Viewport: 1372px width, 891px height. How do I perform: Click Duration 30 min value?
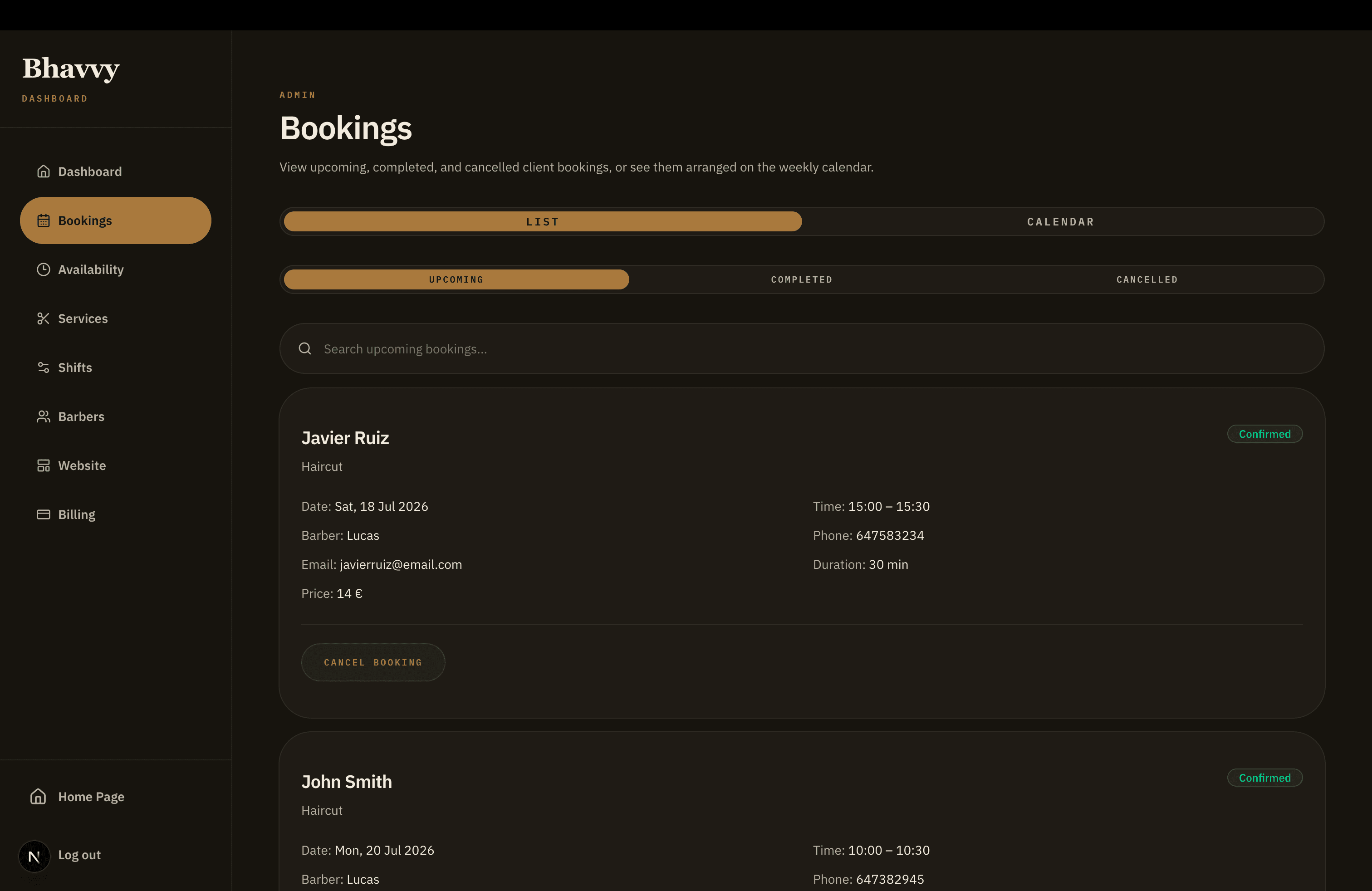pyautogui.click(x=888, y=565)
